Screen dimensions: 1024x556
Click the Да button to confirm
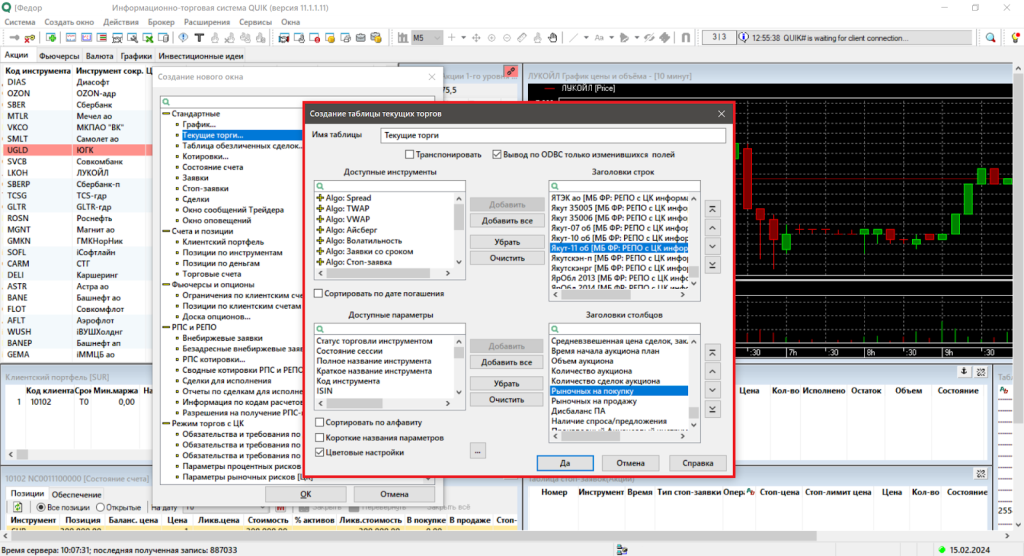pyautogui.click(x=565, y=463)
